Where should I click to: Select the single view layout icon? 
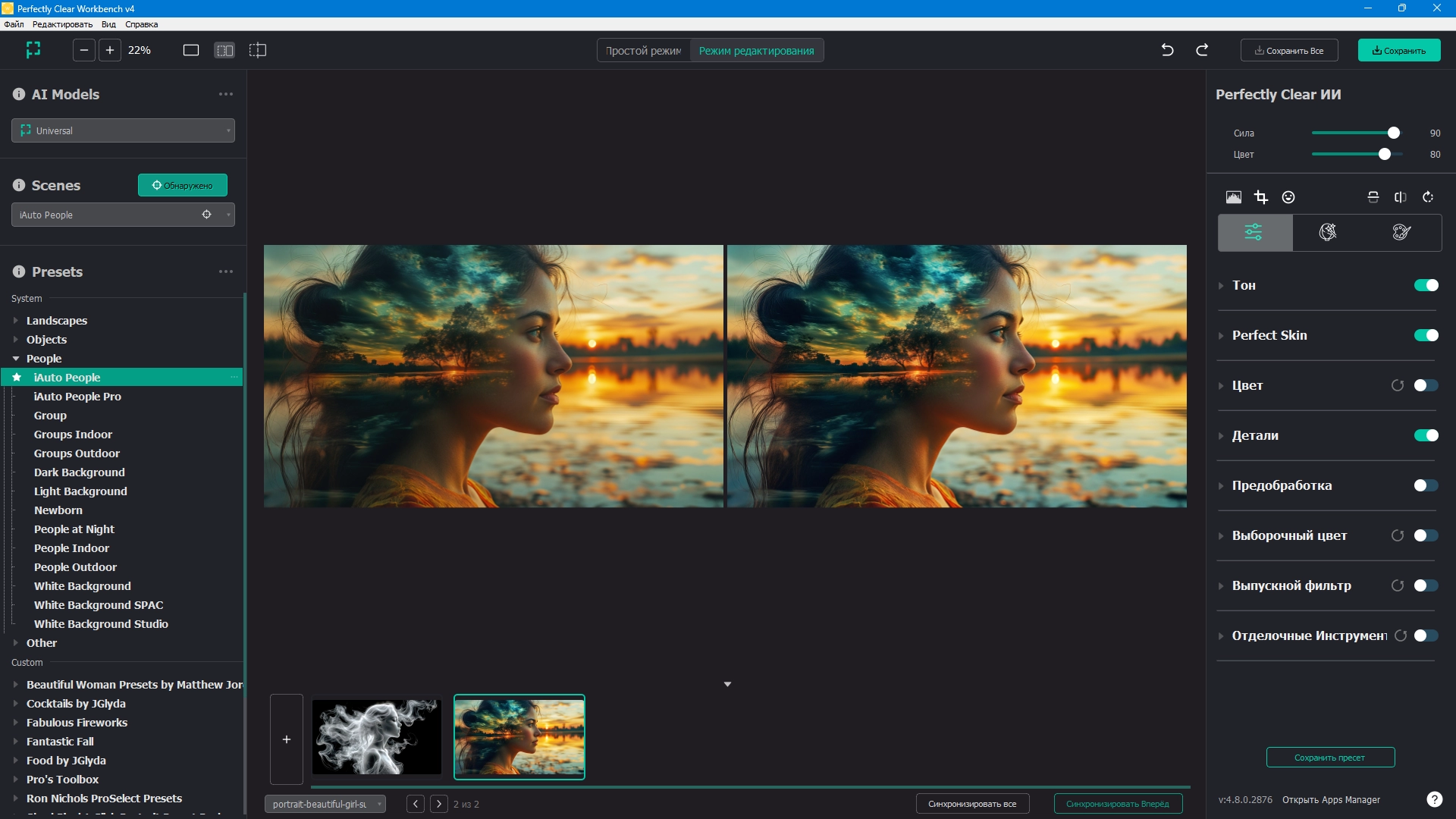[x=191, y=50]
